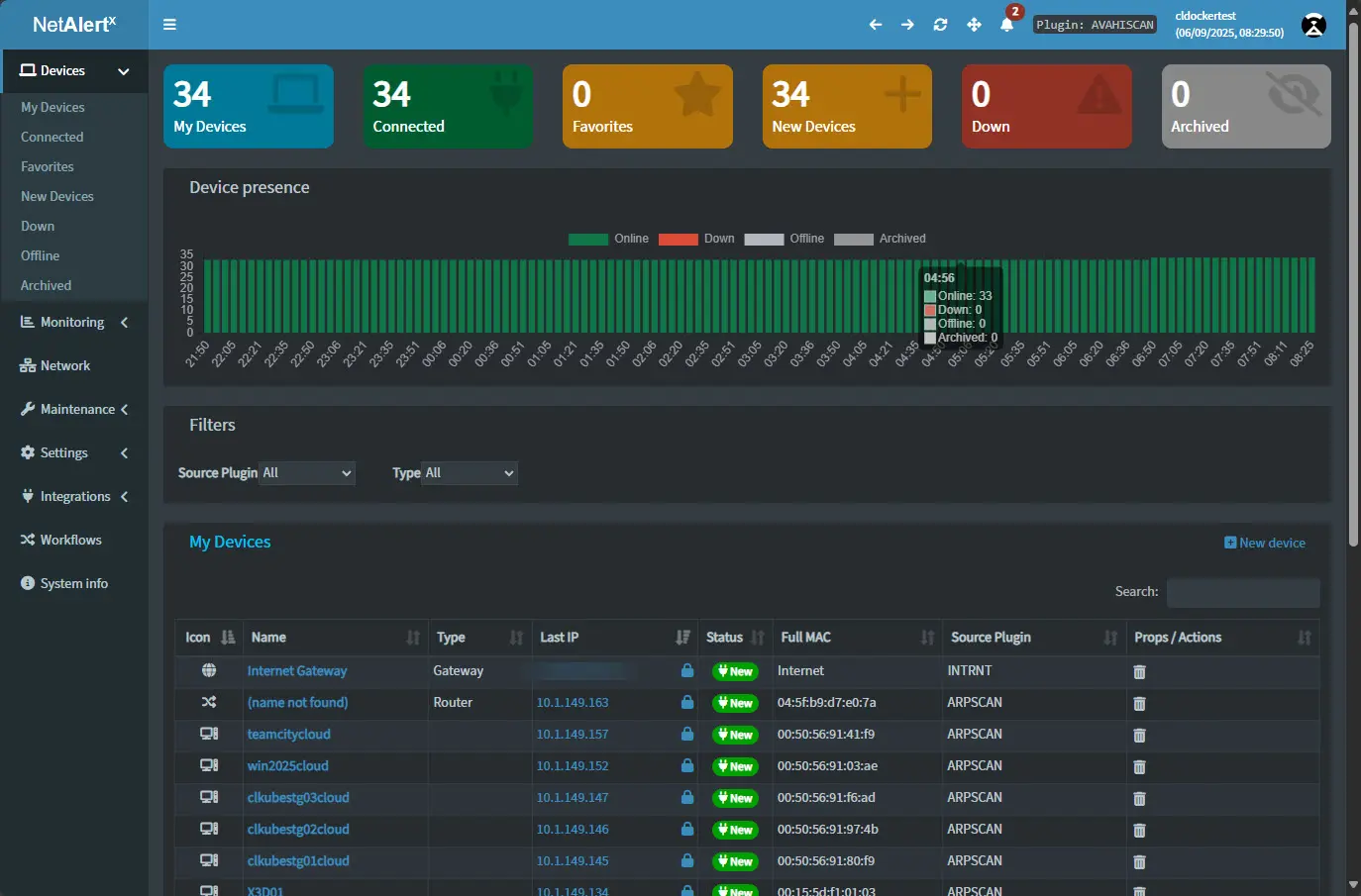Open Workflows in the sidebar

click(70, 541)
